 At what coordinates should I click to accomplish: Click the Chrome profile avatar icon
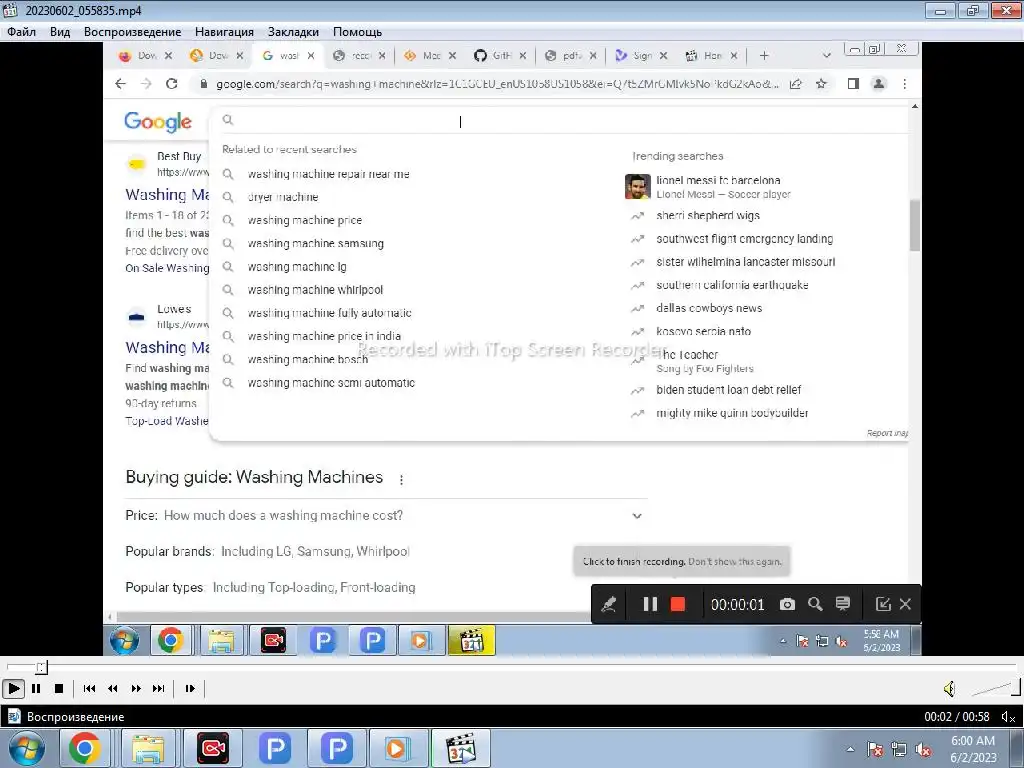point(879,84)
